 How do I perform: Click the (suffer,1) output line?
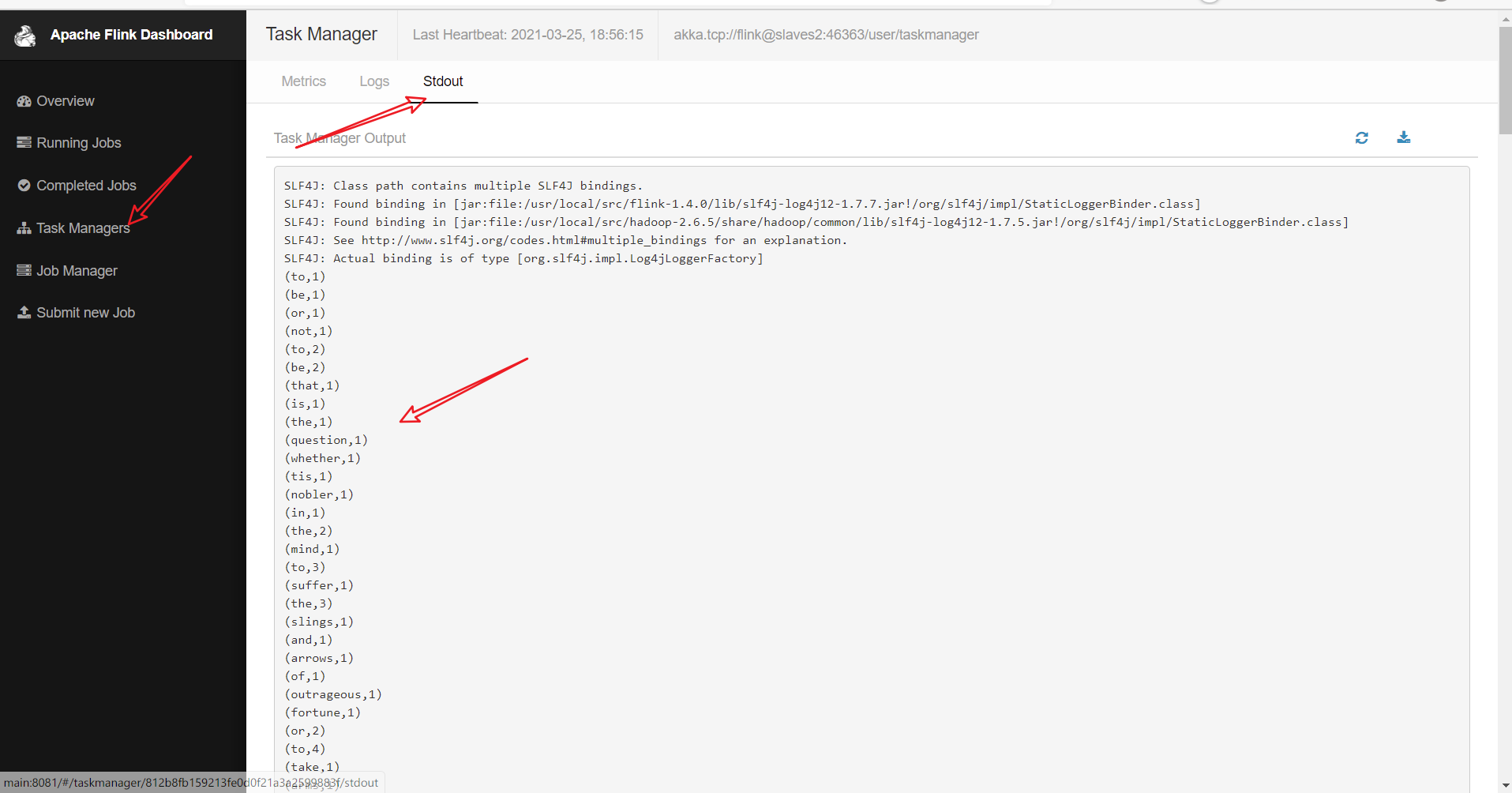point(319,585)
